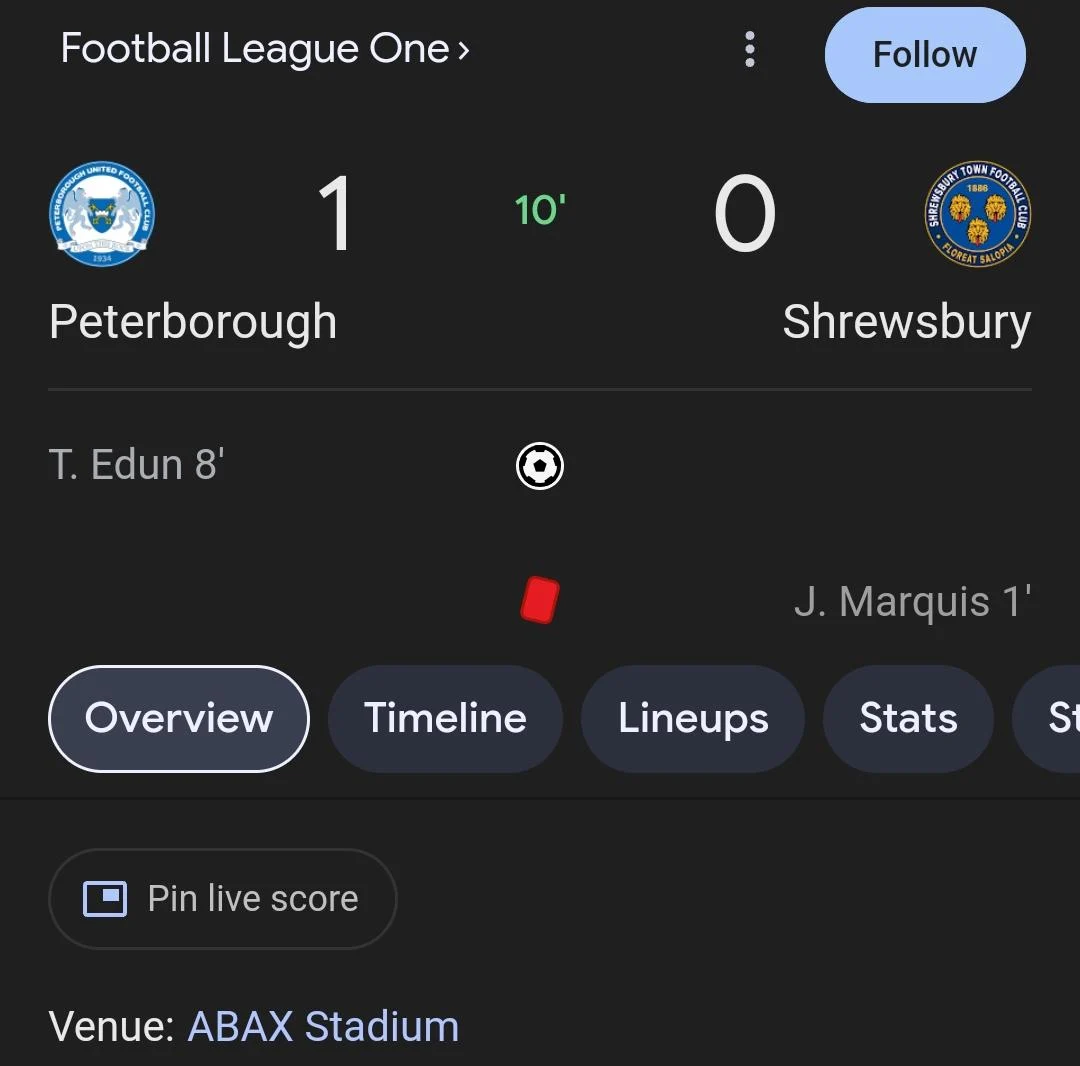Viewport: 1080px width, 1066px height.
Task: Switch to the Timeline tab
Action: (x=445, y=718)
